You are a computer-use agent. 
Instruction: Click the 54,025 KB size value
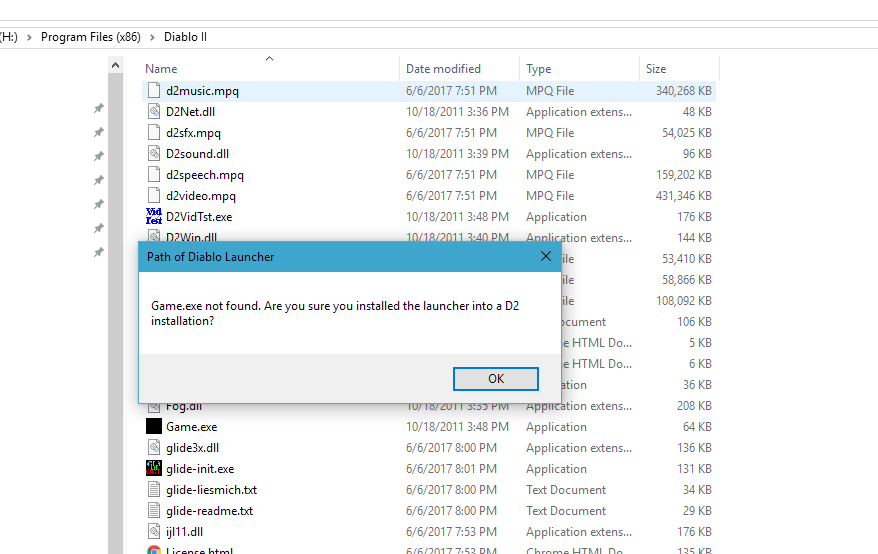click(686, 133)
